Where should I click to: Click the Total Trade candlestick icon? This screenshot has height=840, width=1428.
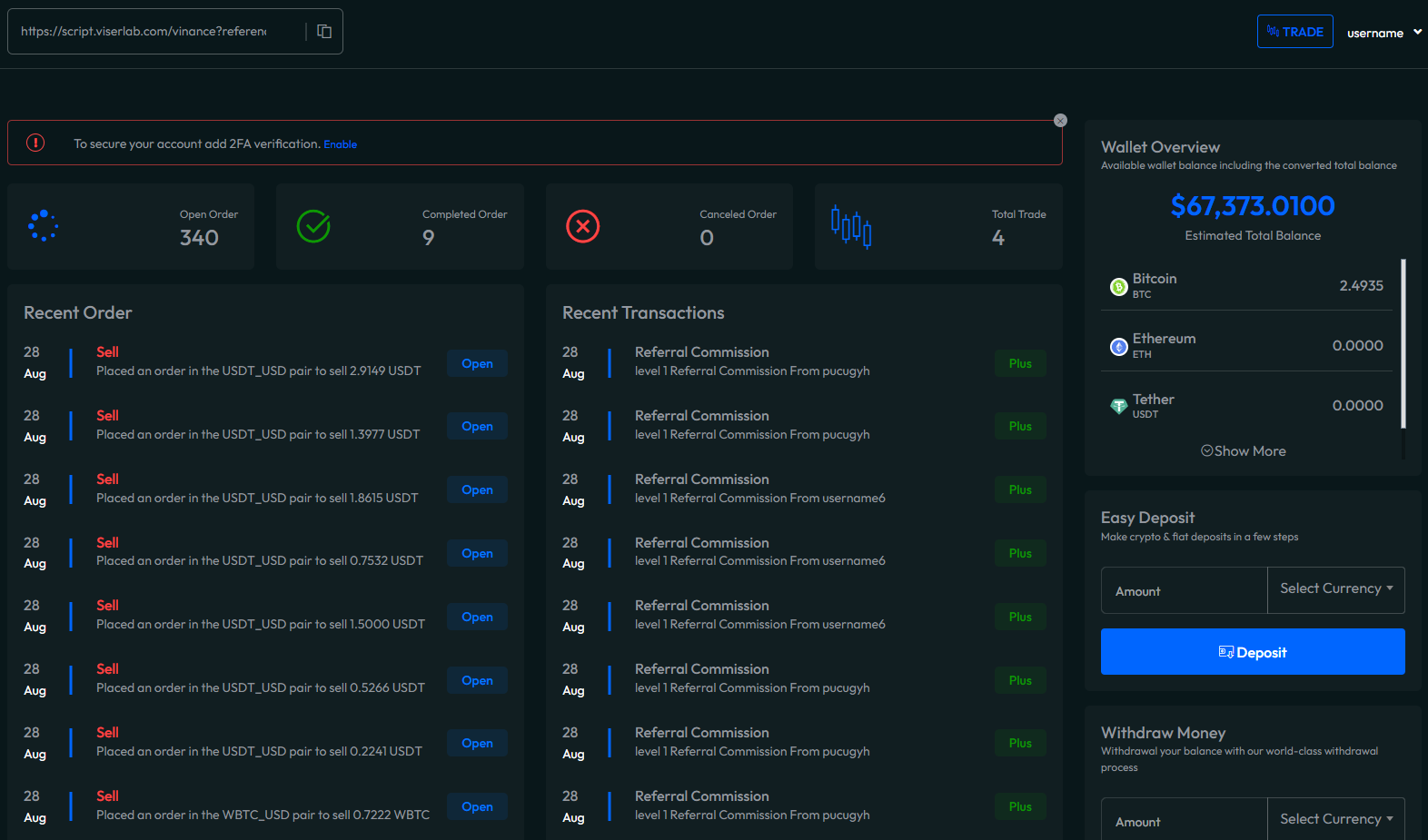851,226
